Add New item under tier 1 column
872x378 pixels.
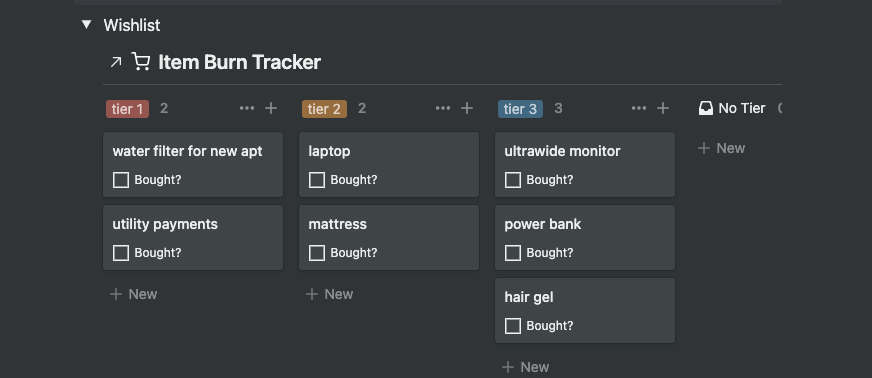click(133, 294)
